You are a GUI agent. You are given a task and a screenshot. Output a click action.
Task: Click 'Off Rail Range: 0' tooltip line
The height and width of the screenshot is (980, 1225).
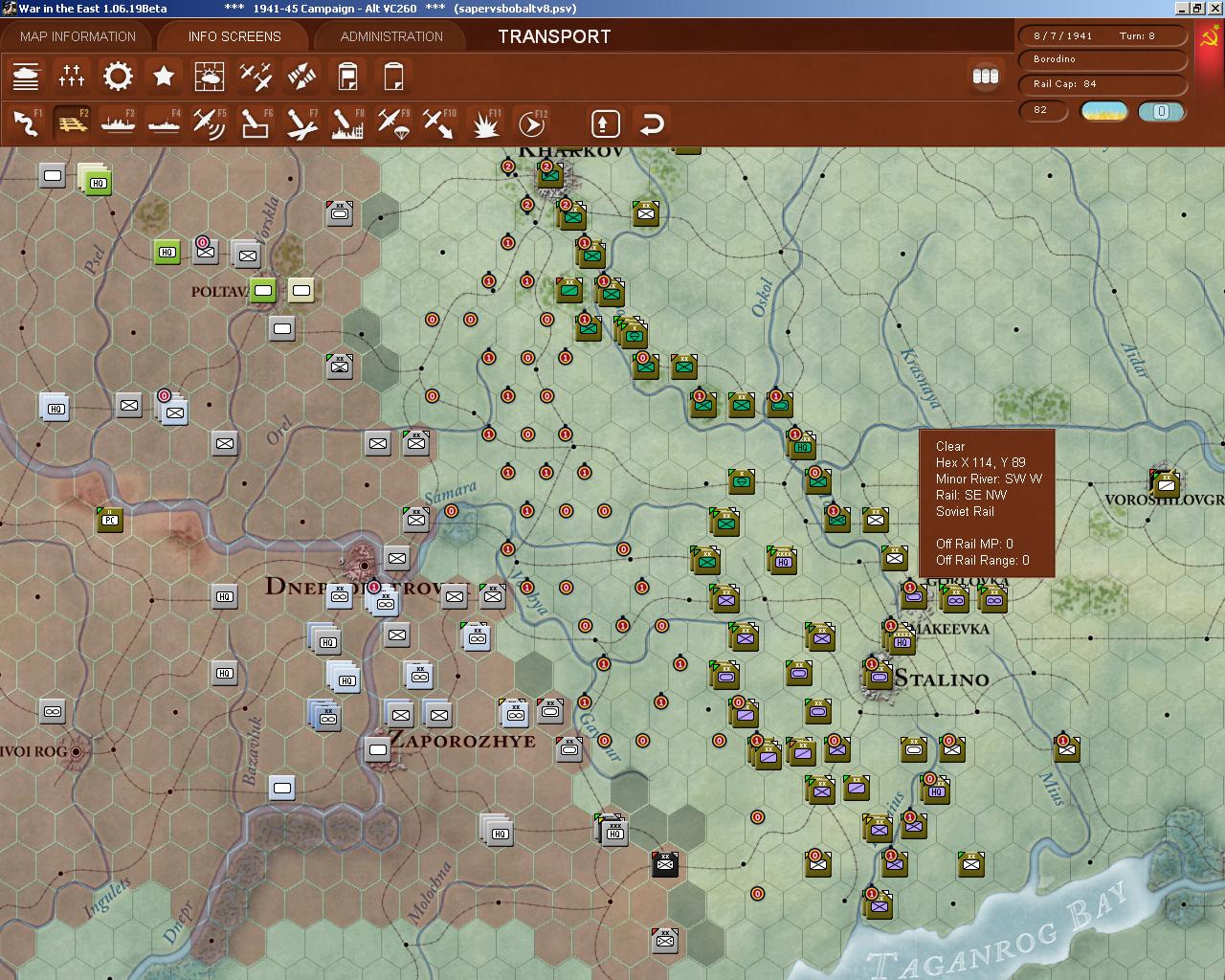pos(983,560)
